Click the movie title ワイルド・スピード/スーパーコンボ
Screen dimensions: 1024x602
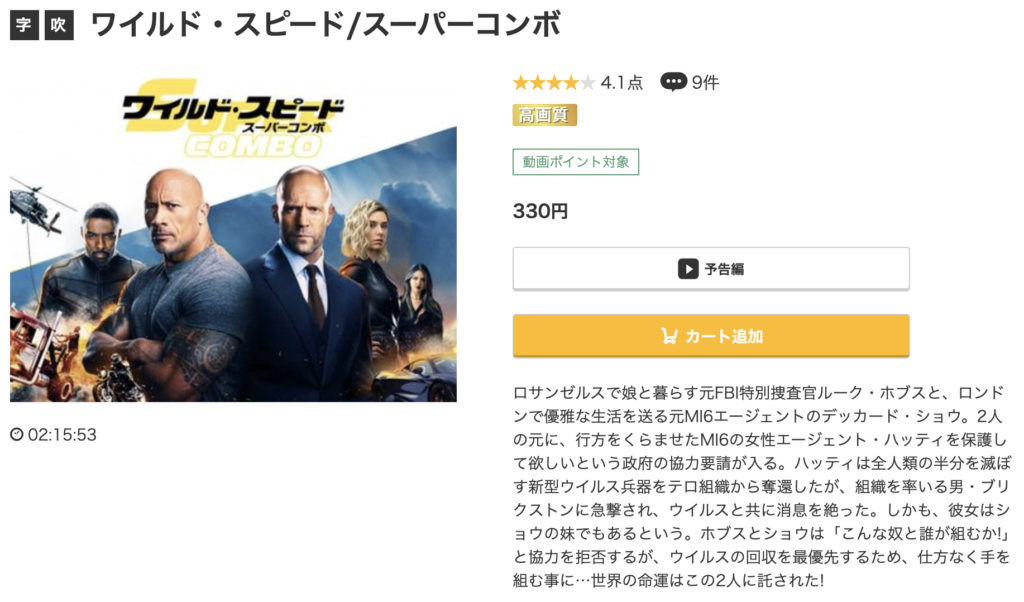326,25
